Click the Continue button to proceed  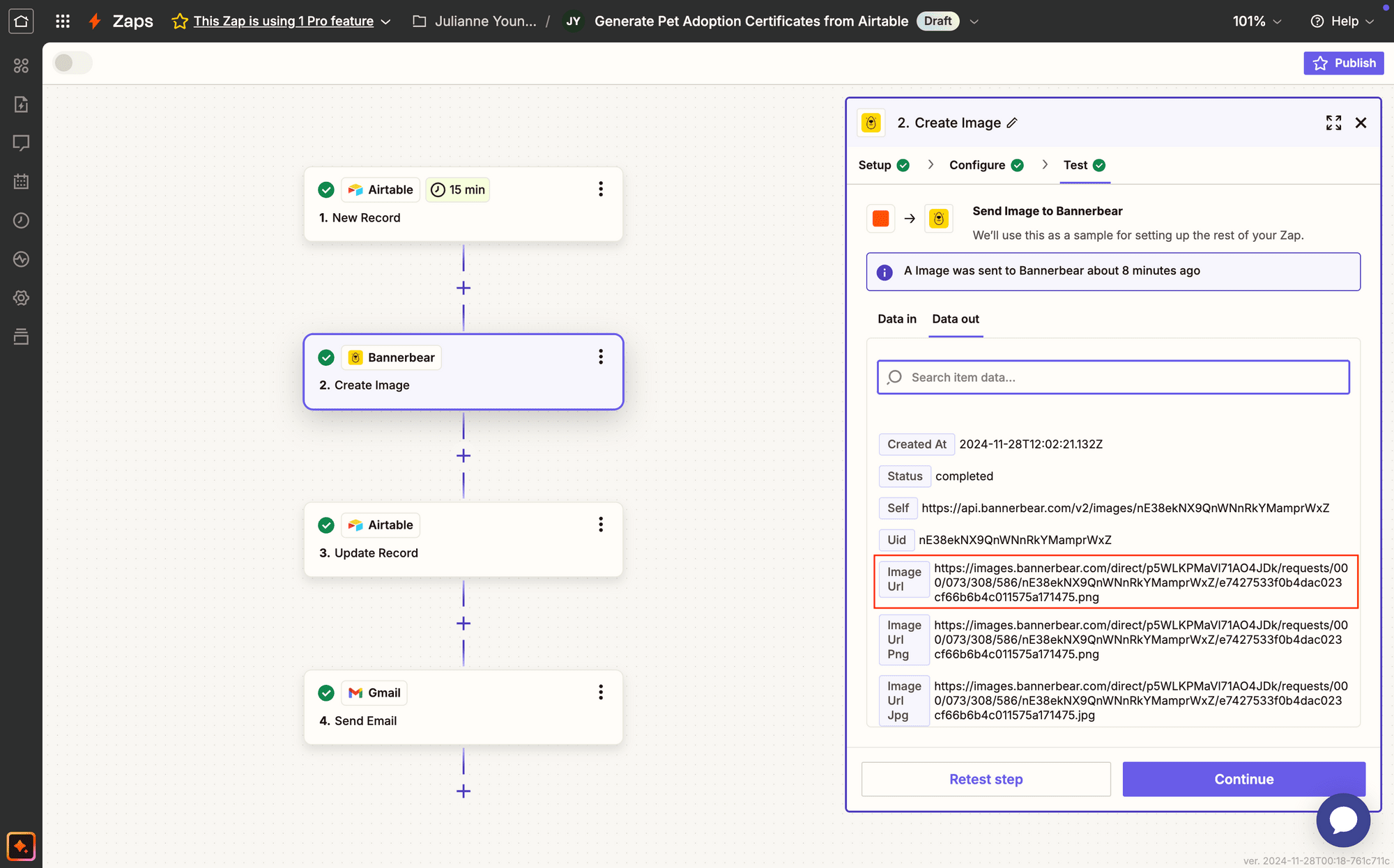pos(1243,779)
